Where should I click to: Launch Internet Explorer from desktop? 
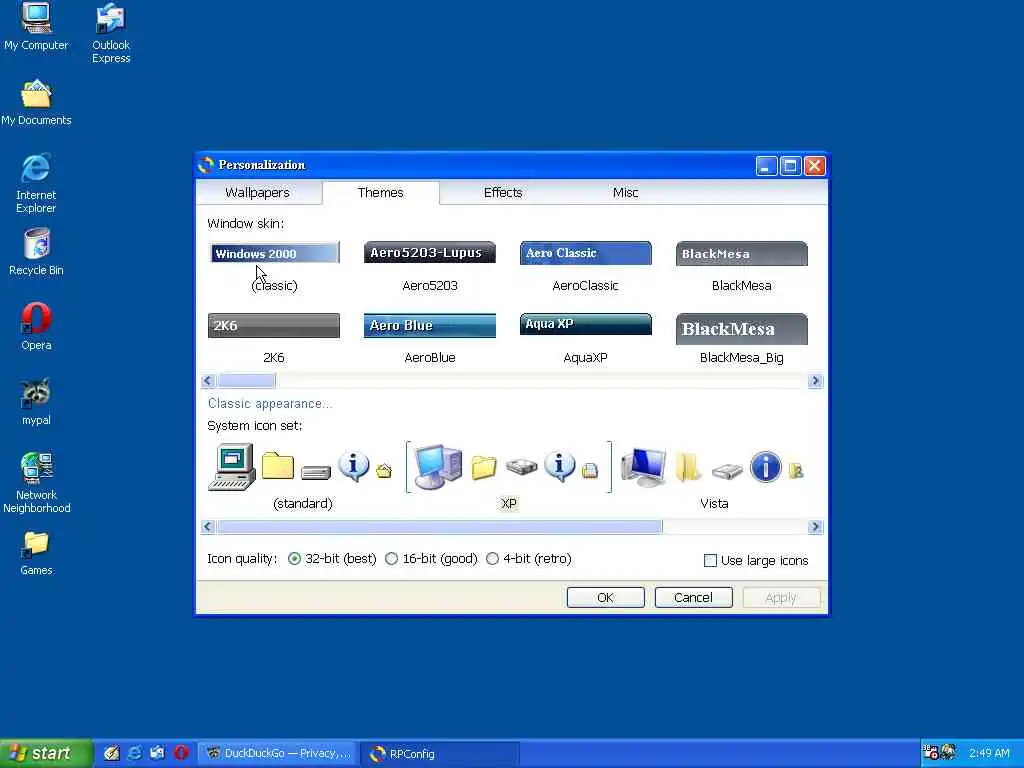tap(36, 184)
